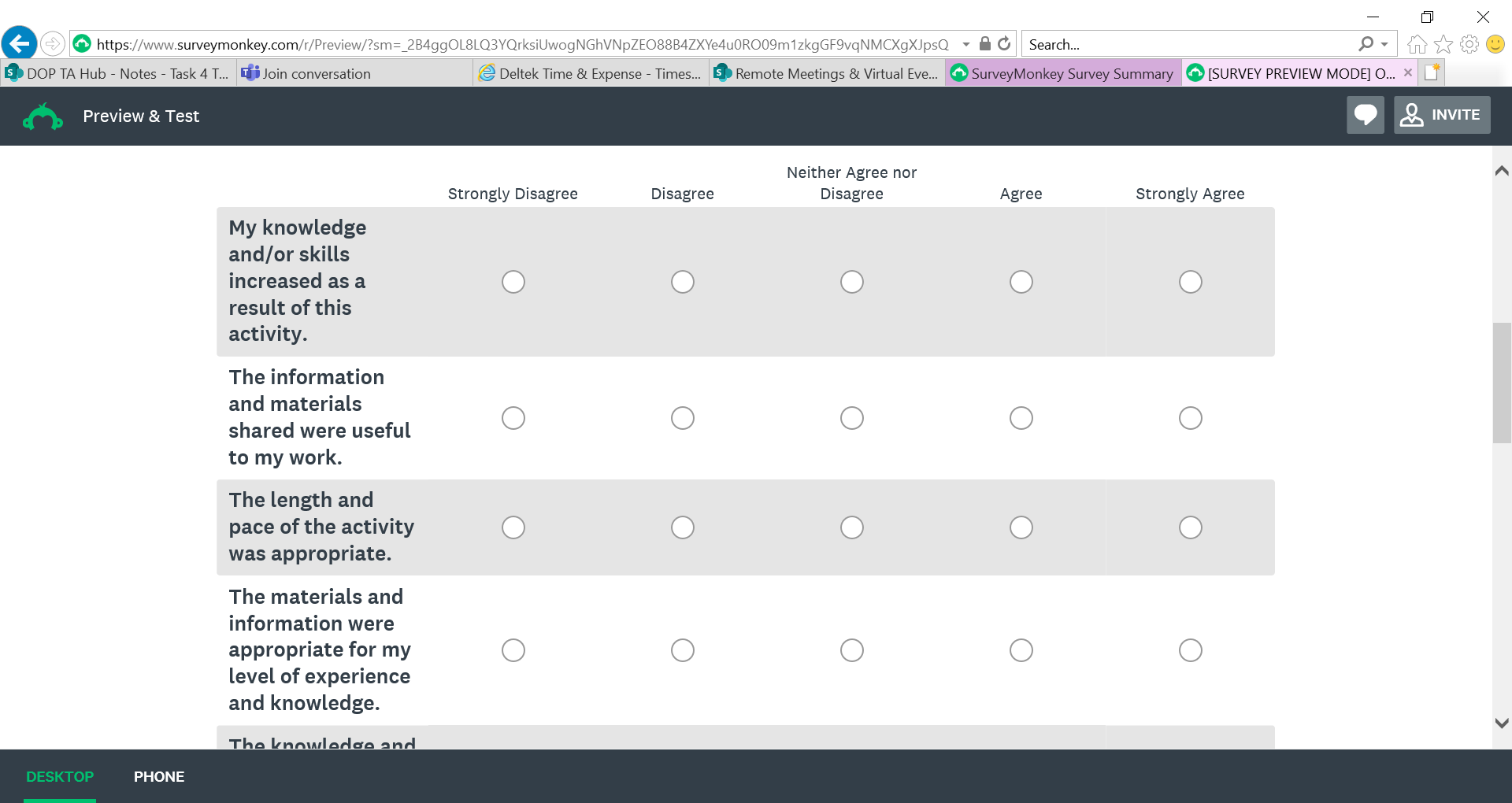Select Strongly Agree for knowledge and skills increased

1190,282
